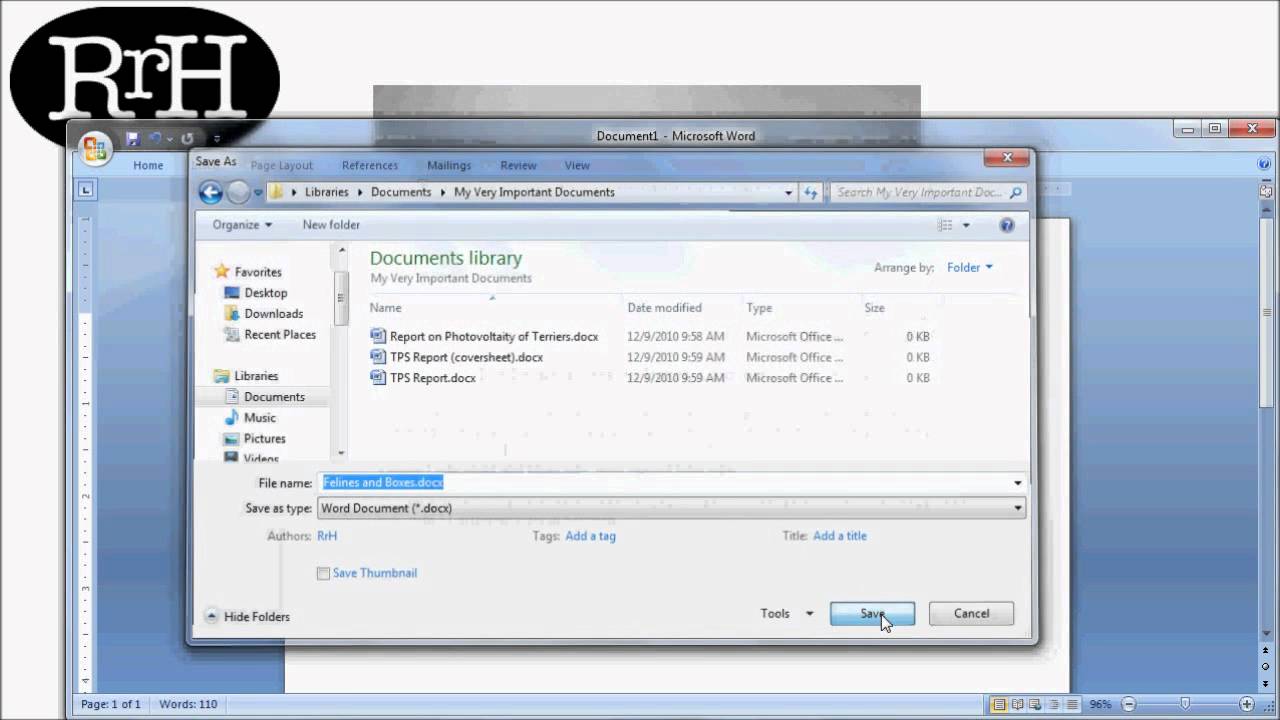Click the Save icon in Quick Access Toolbar
The width and height of the screenshot is (1280, 720).
tap(132, 139)
